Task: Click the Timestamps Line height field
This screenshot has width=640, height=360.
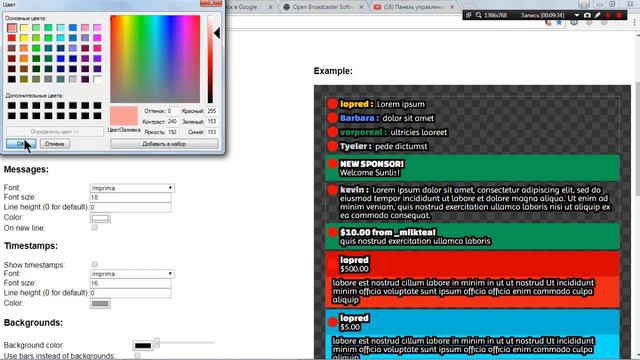Action: tap(130, 293)
